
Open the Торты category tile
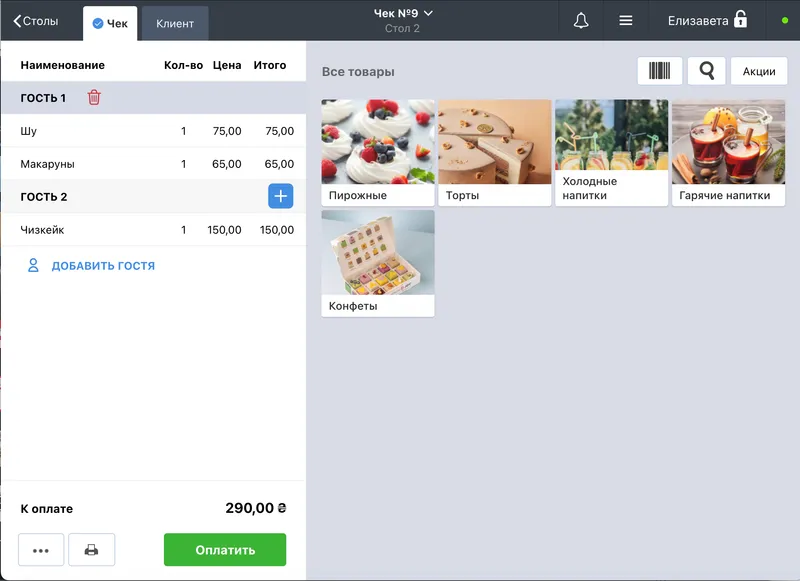pyautogui.click(x=494, y=152)
